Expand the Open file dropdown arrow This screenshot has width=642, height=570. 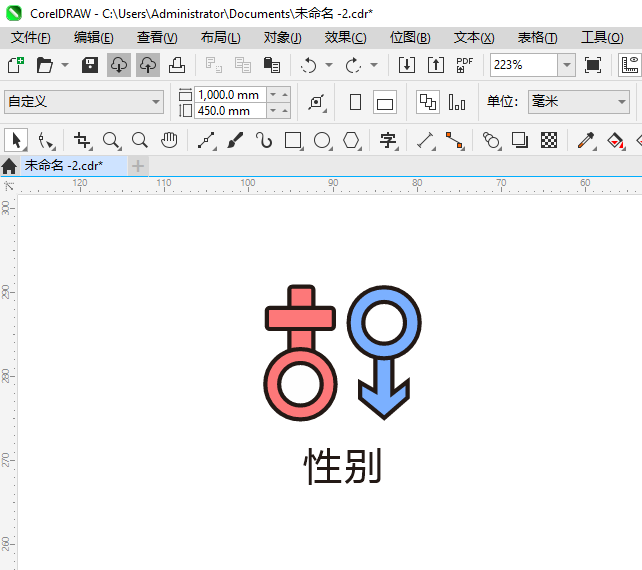pos(65,65)
